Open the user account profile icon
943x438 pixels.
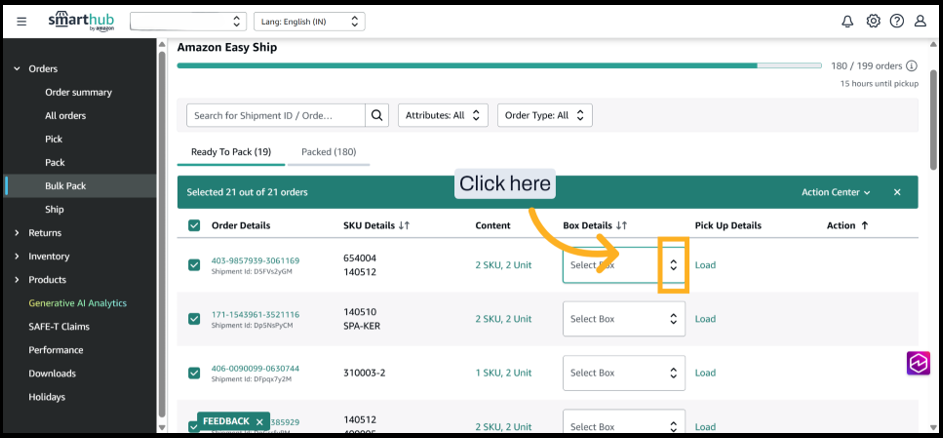click(921, 21)
